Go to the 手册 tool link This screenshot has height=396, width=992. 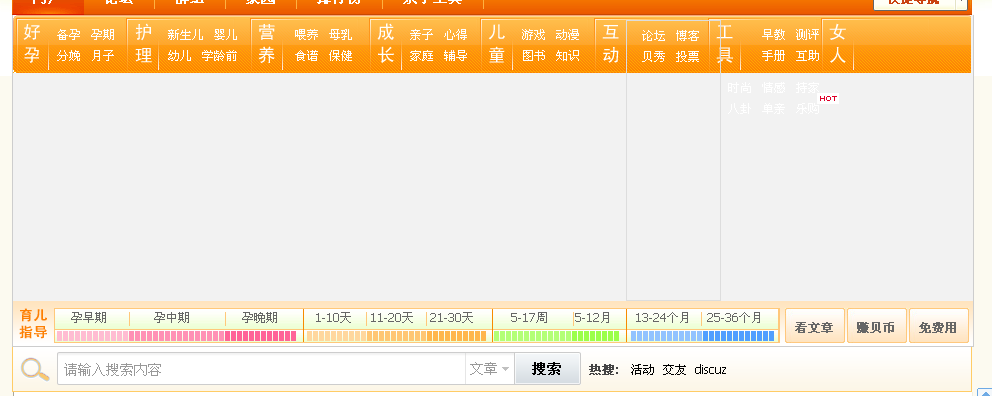774,56
